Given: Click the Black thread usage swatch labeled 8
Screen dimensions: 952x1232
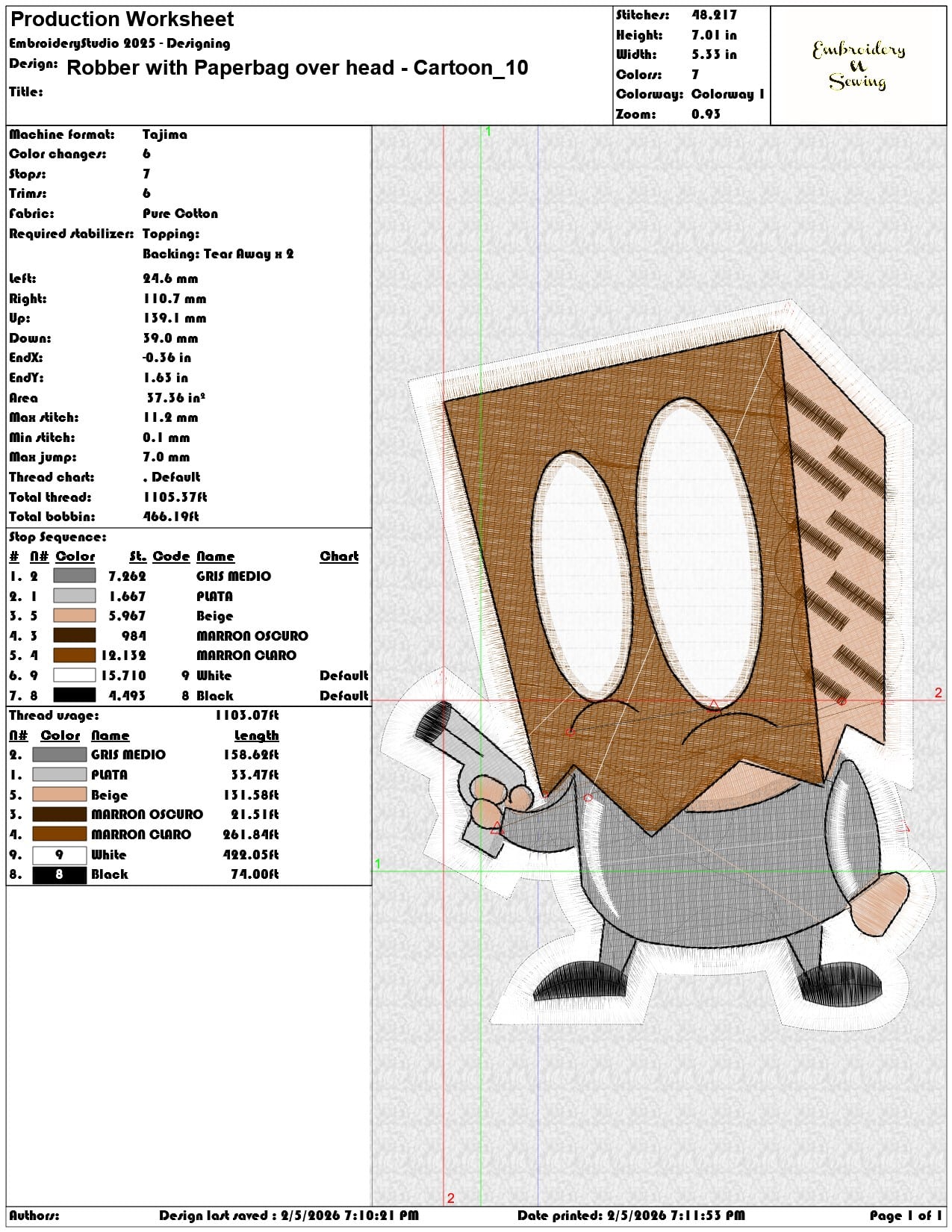Looking at the screenshot, I should pos(60,874).
